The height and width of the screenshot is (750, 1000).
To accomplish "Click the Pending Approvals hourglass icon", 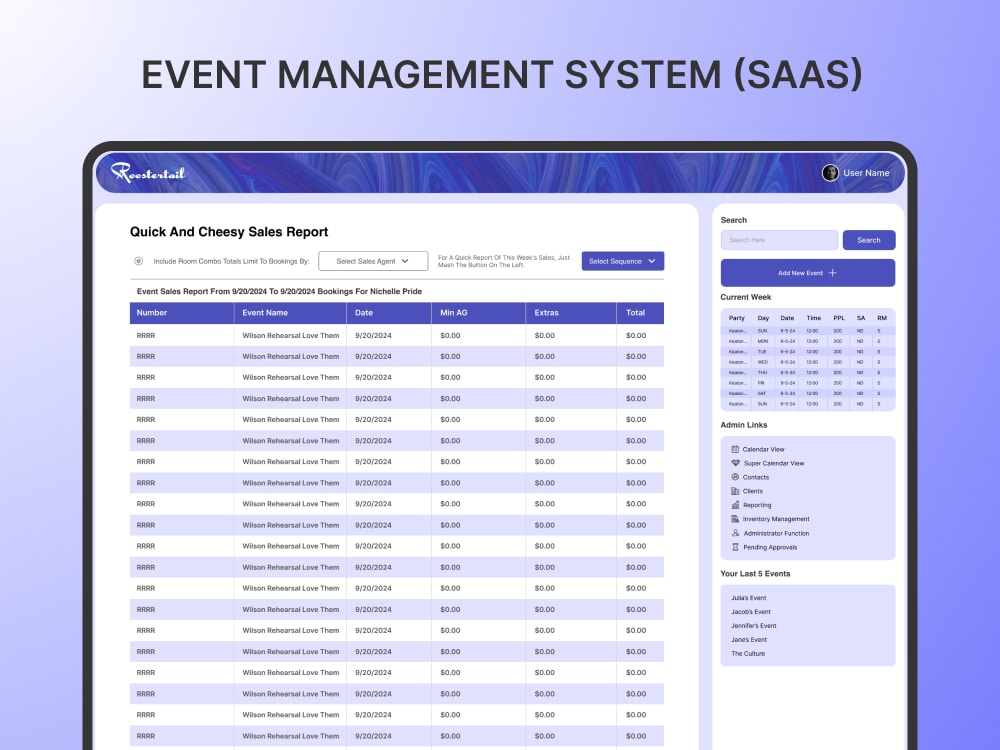I will coord(735,547).
